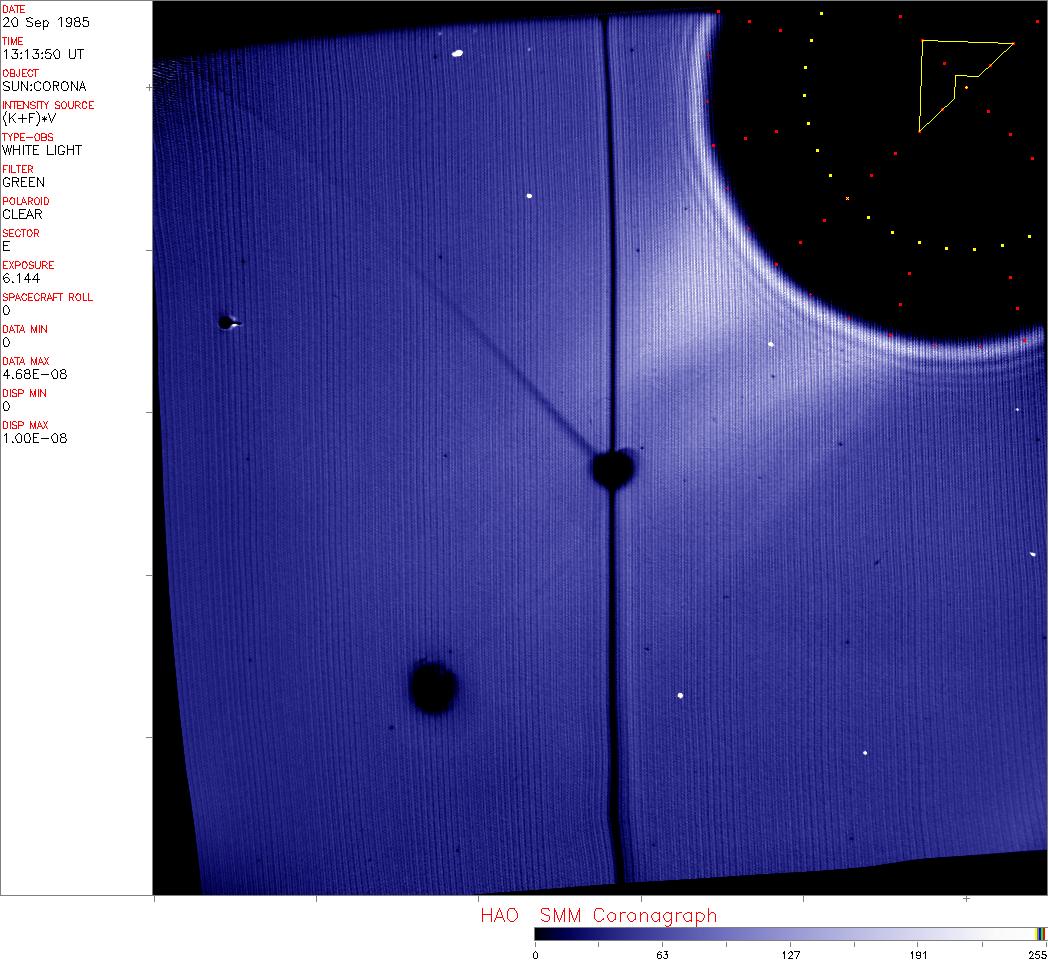
Task: Click the color scale bar below the image
Action: 791,934
